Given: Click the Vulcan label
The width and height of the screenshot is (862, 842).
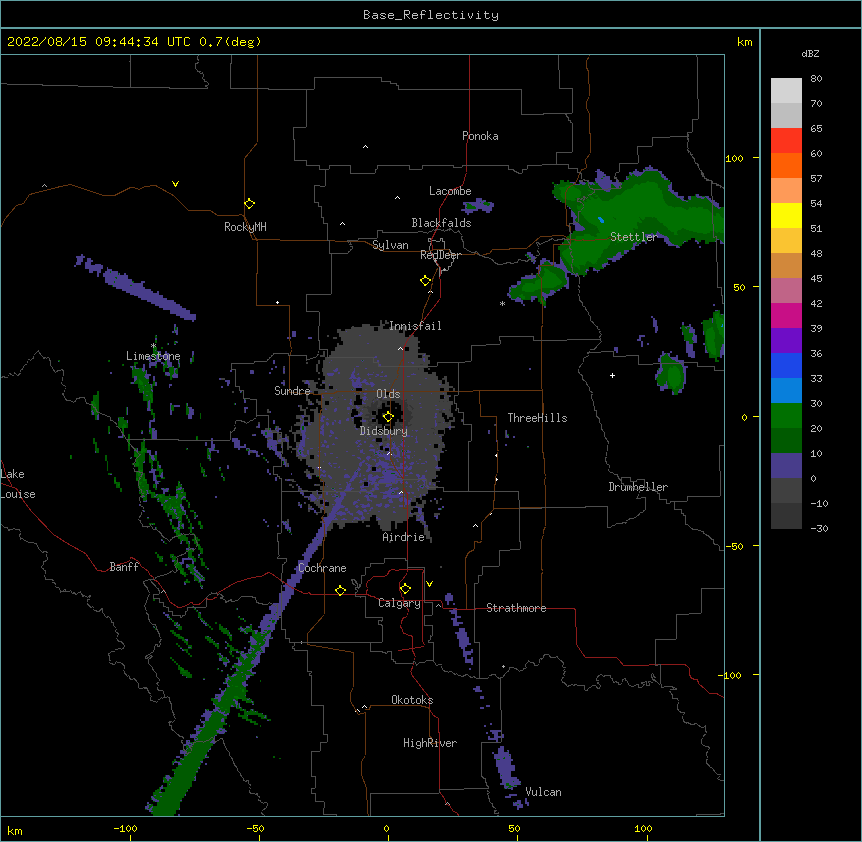Looking at the screenshot, I should coord(543,792).
